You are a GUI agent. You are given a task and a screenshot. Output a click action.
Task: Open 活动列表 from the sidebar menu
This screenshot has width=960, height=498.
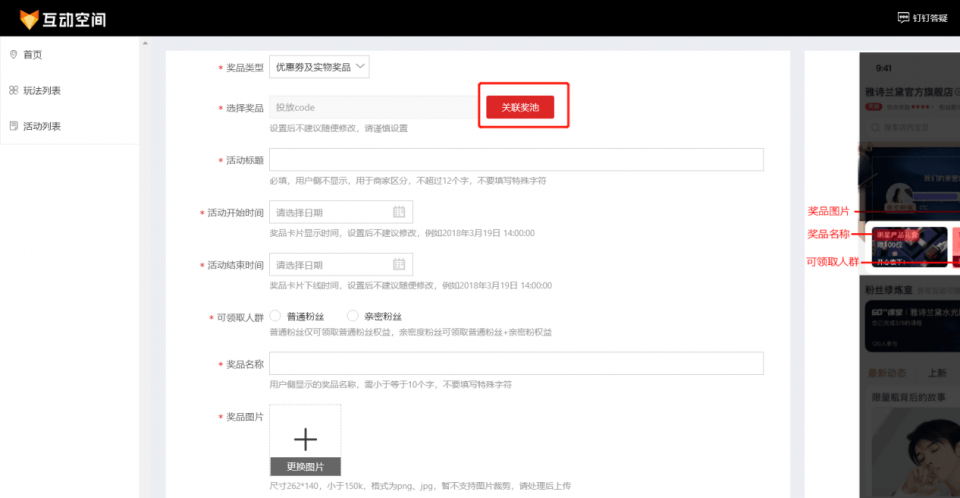[42, 126]
